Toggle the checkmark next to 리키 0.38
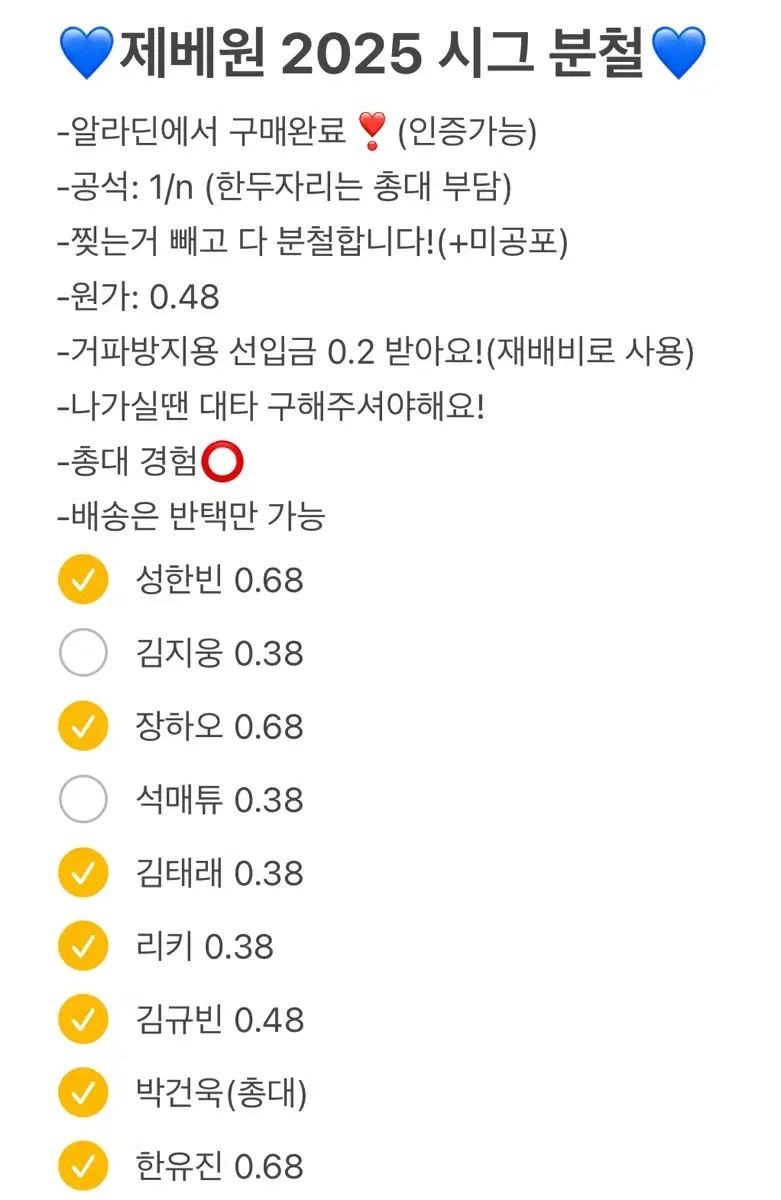781x1200 pixels. (x=83, y=946)
